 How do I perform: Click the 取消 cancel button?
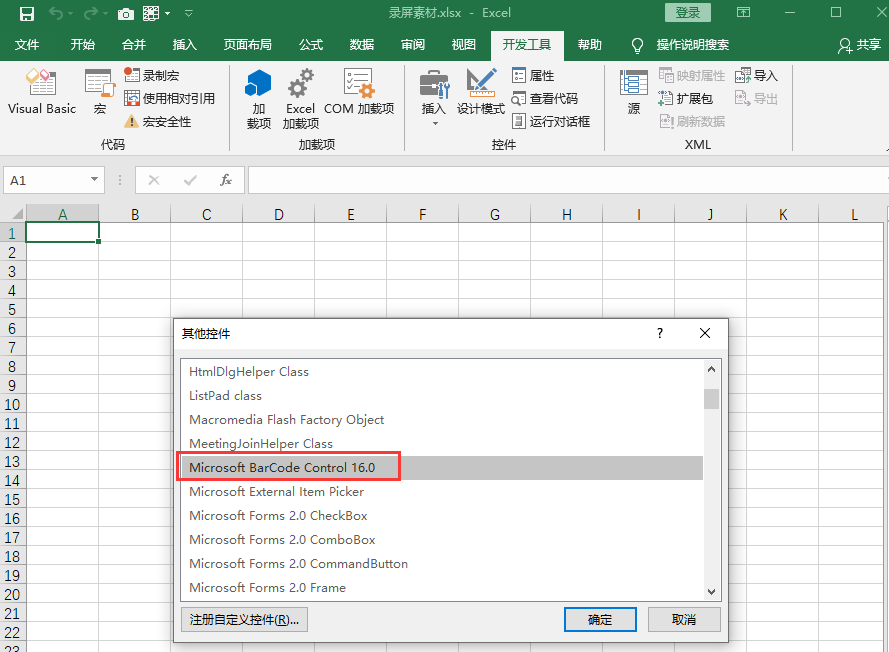tap(684, 620)
